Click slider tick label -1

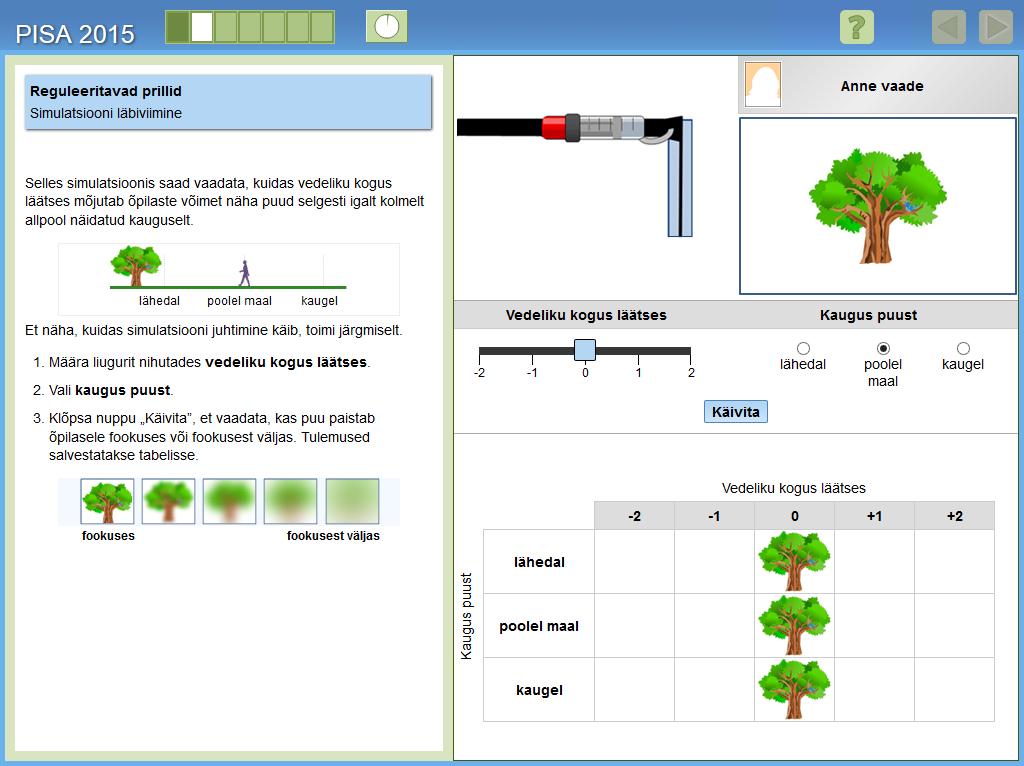(532, 373)
